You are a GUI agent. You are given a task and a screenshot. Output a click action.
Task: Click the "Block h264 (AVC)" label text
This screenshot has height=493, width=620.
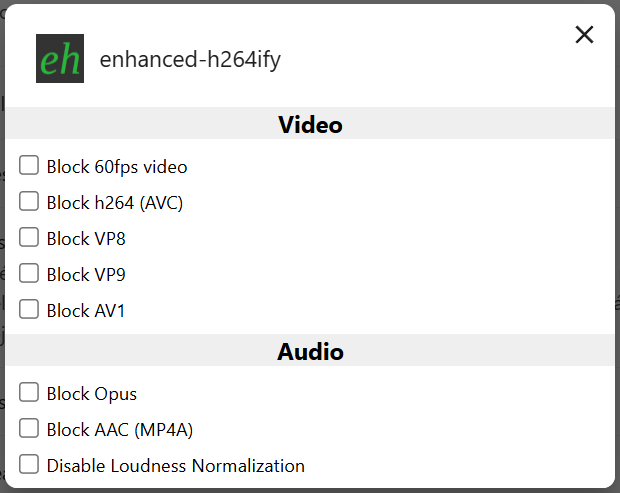tap(115, 203)
